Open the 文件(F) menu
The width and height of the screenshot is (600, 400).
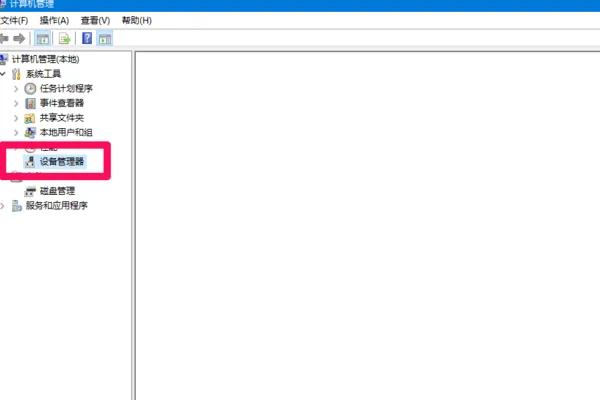point(14,20)
